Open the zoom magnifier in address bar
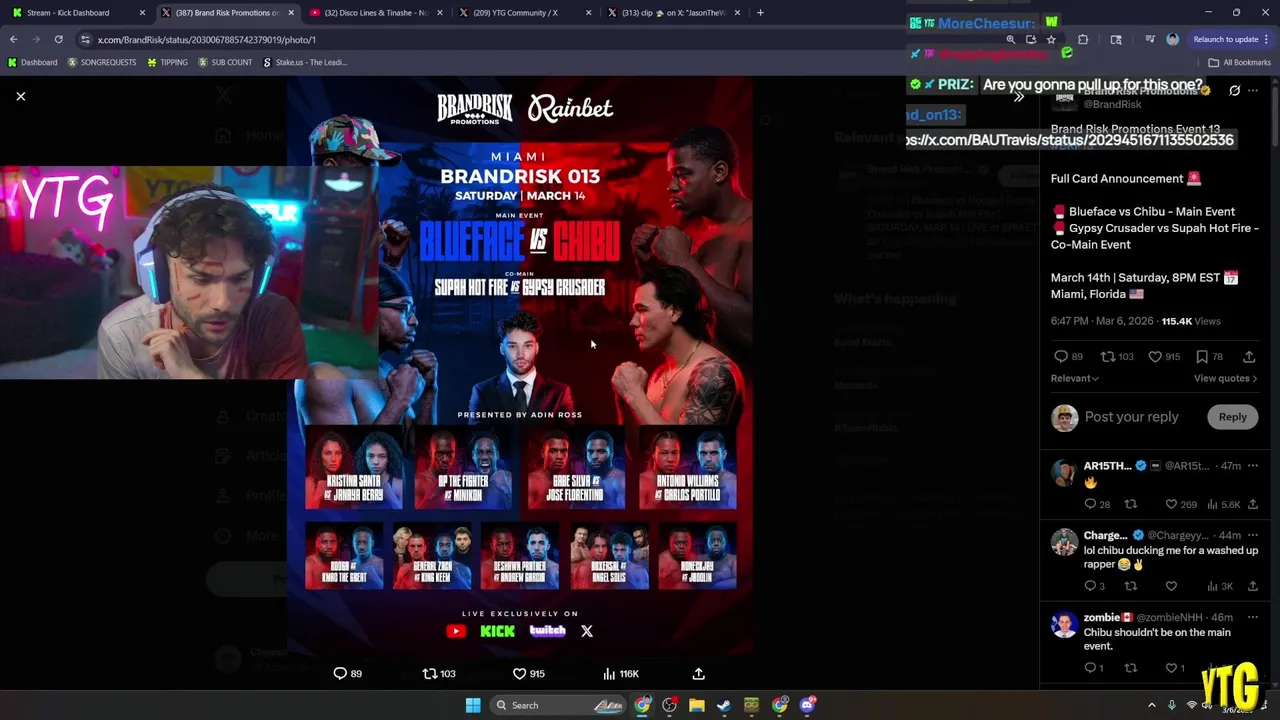Viewport: 1280px width, 720px height. coord(1011,40)
